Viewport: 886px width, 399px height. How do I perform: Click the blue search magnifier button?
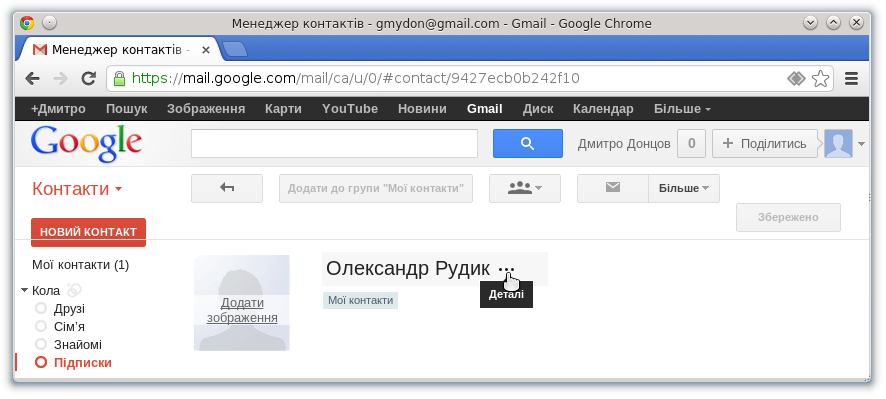click(x=528, y=144)
